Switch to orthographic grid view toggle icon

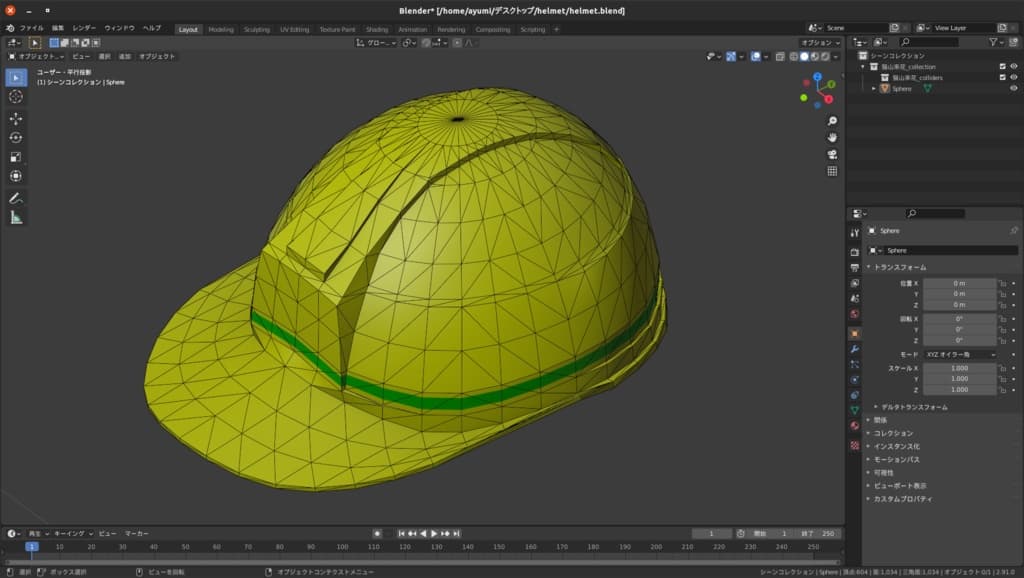(x=832, y=171)
